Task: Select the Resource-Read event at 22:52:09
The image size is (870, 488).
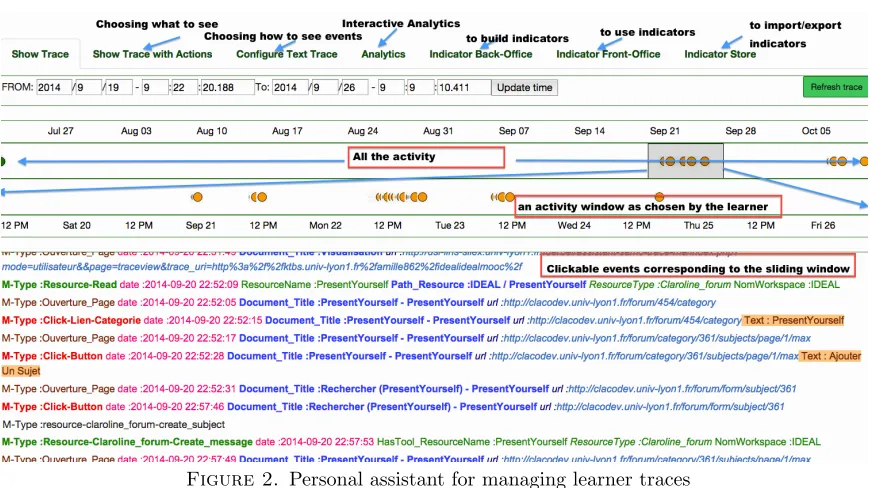Action: [x=421, y=284]
